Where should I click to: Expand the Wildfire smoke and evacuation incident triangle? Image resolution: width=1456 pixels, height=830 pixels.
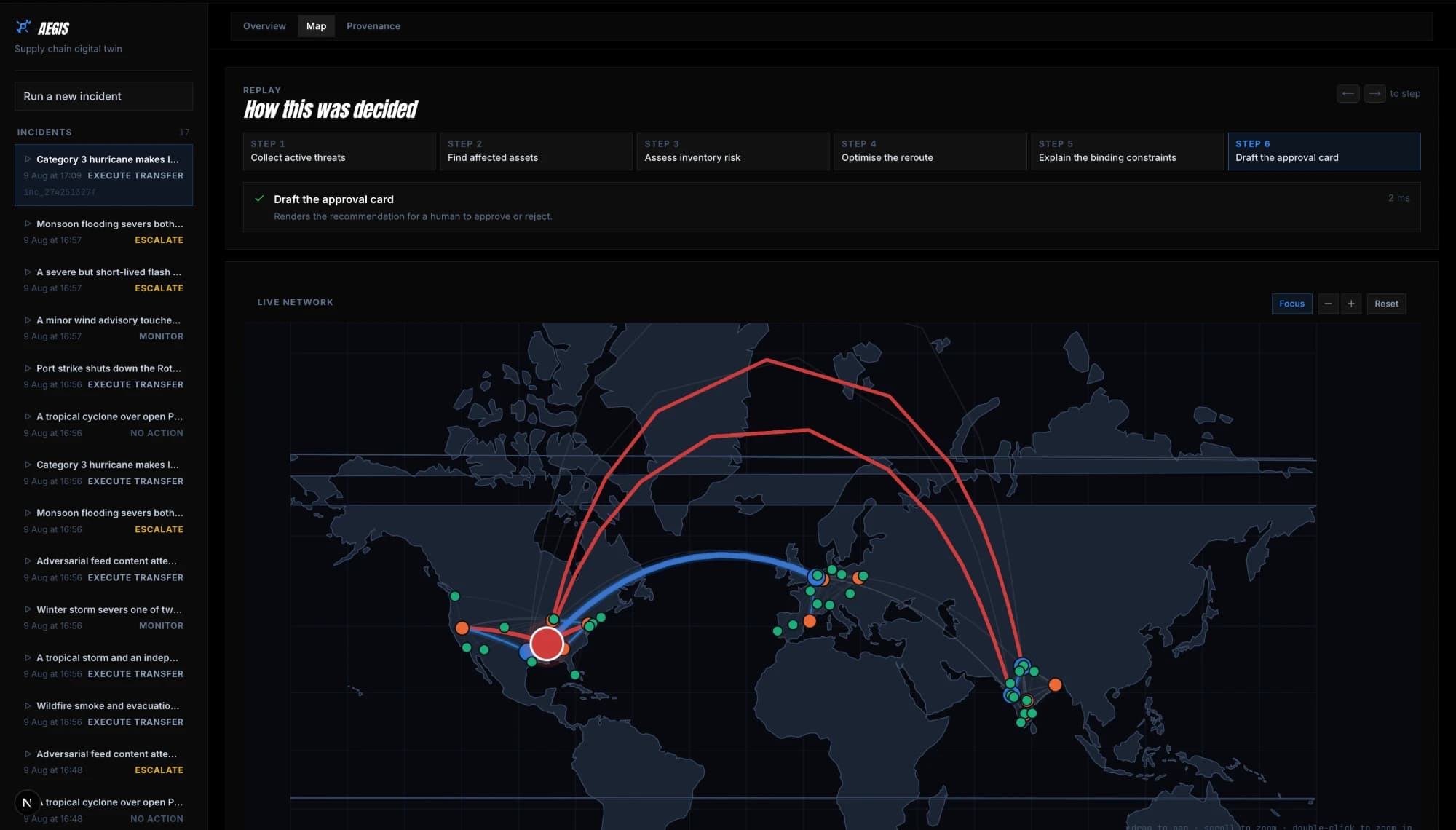click(28, 705)
